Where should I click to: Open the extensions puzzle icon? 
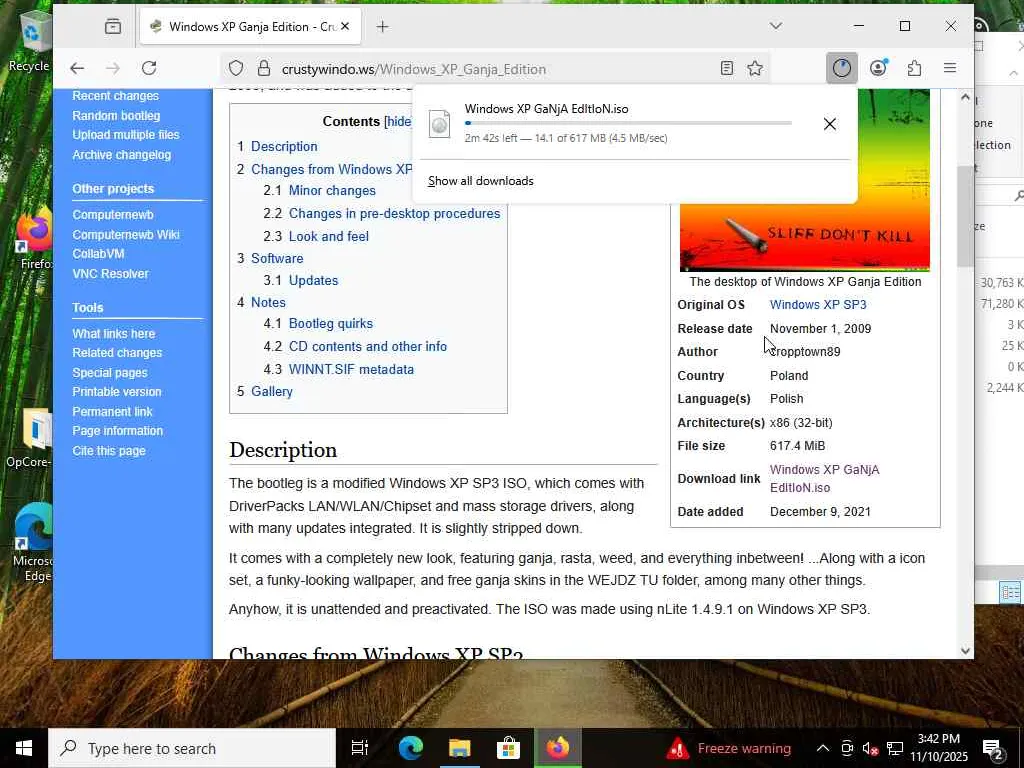tap(914, 68)
